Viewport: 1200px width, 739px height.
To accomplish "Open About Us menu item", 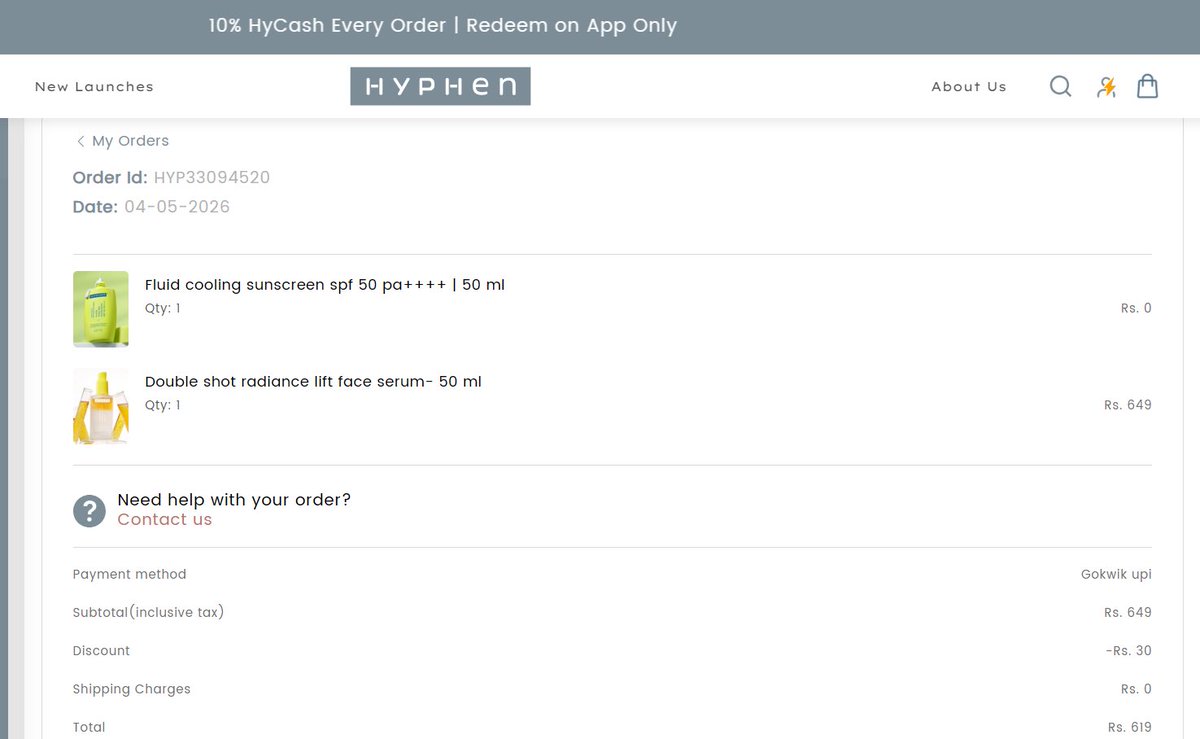I will (969, 87).
